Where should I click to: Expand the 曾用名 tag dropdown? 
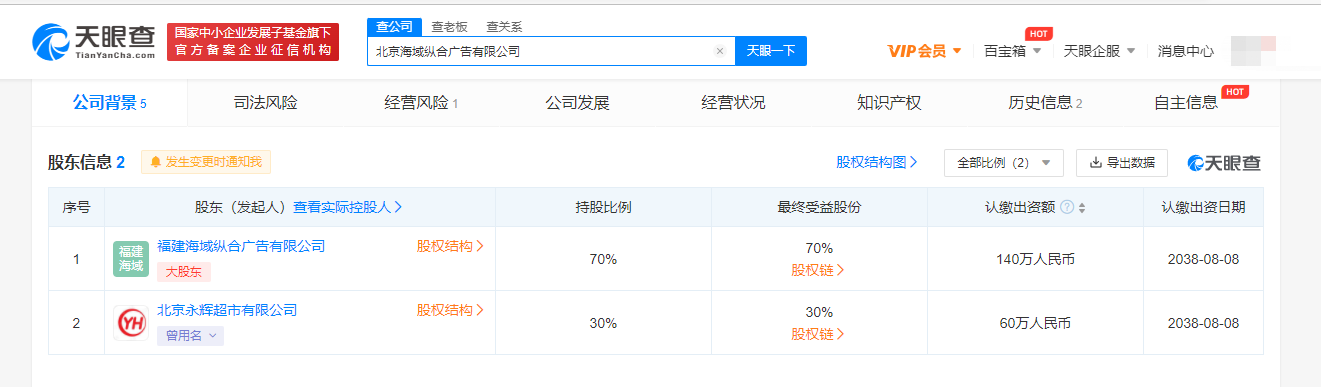[x=190, y=336]
